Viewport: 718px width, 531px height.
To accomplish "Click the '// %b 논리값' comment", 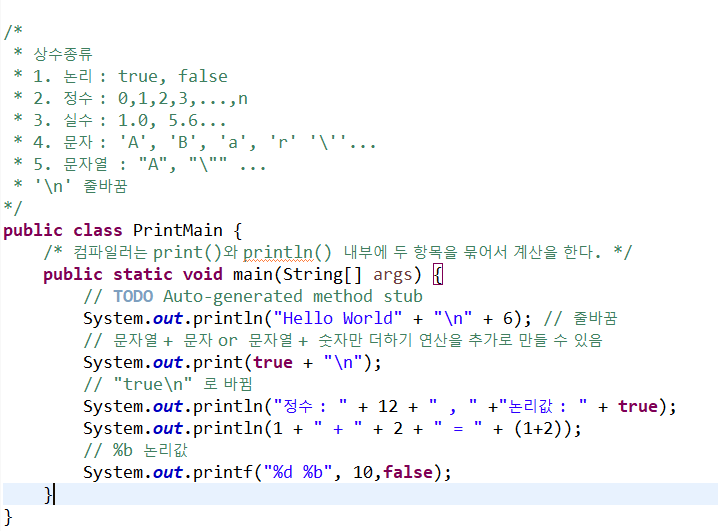I will click(136, 450).
